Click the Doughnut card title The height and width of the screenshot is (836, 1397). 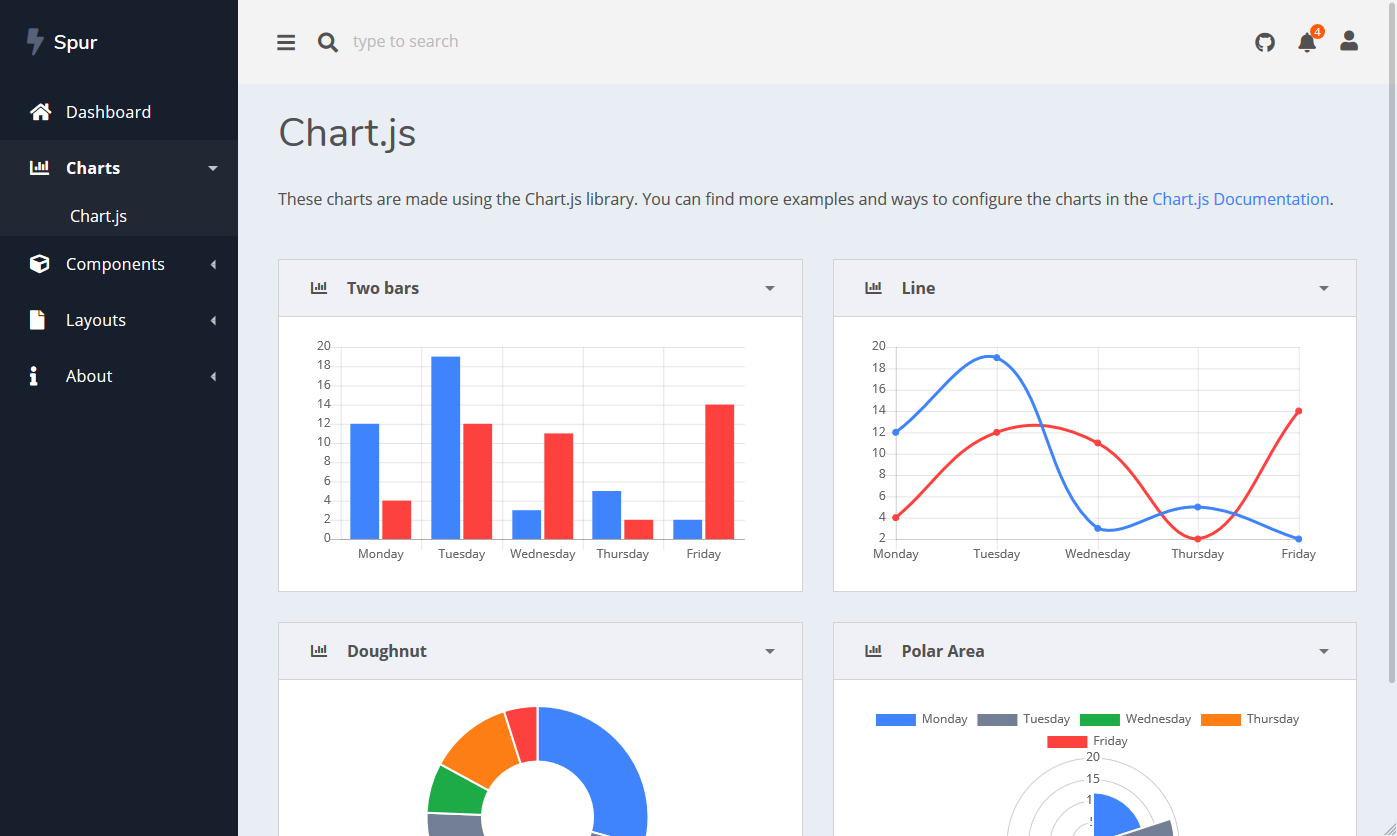click(x=387, y=651)
